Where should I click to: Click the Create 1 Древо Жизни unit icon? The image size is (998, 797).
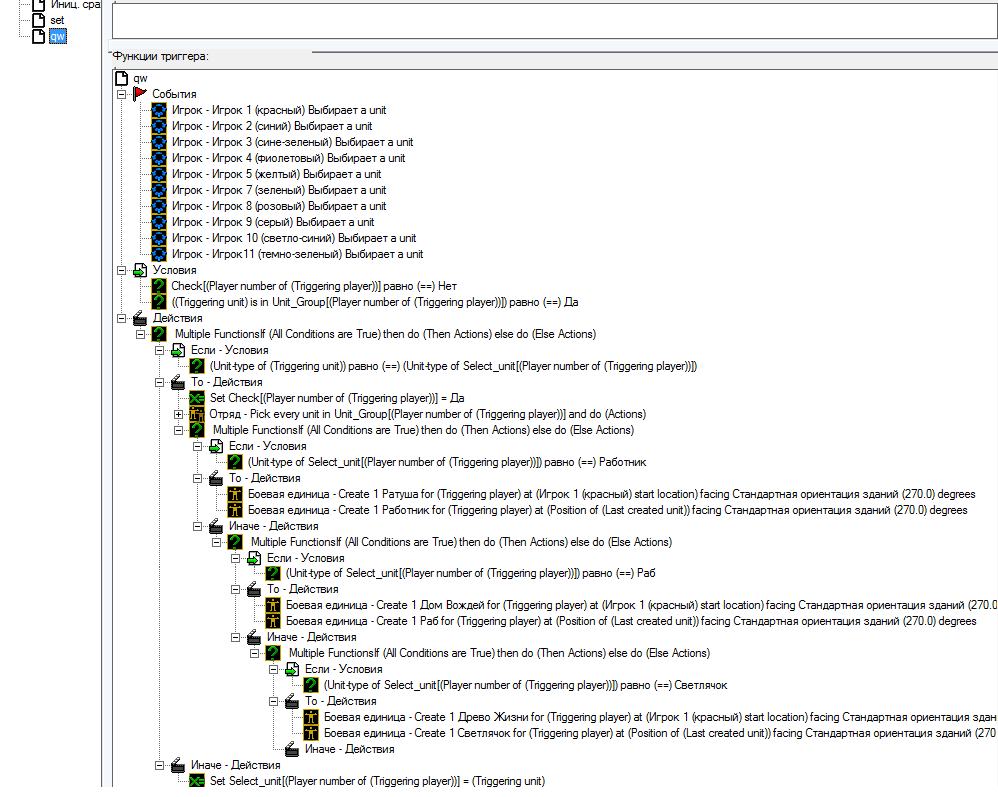[311, 717]
